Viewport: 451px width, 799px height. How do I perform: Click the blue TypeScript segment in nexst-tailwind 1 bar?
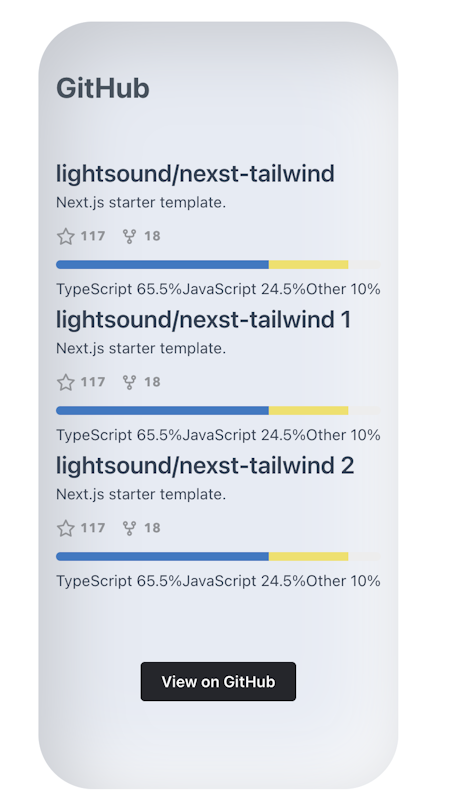(163, 410)
